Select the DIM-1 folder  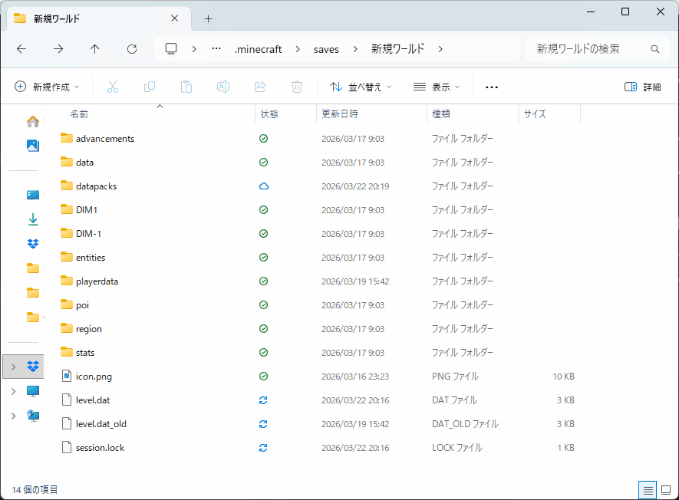[88, 234]
